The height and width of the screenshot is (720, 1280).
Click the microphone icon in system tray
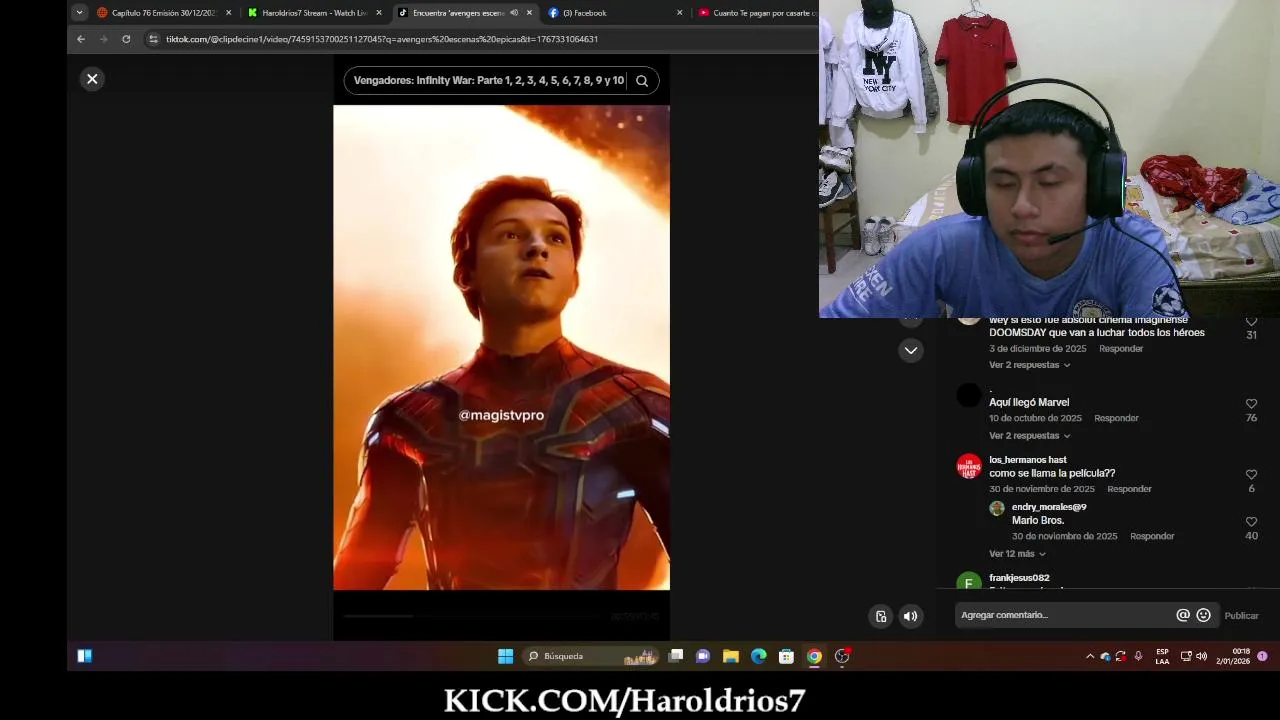point(1138,656)
